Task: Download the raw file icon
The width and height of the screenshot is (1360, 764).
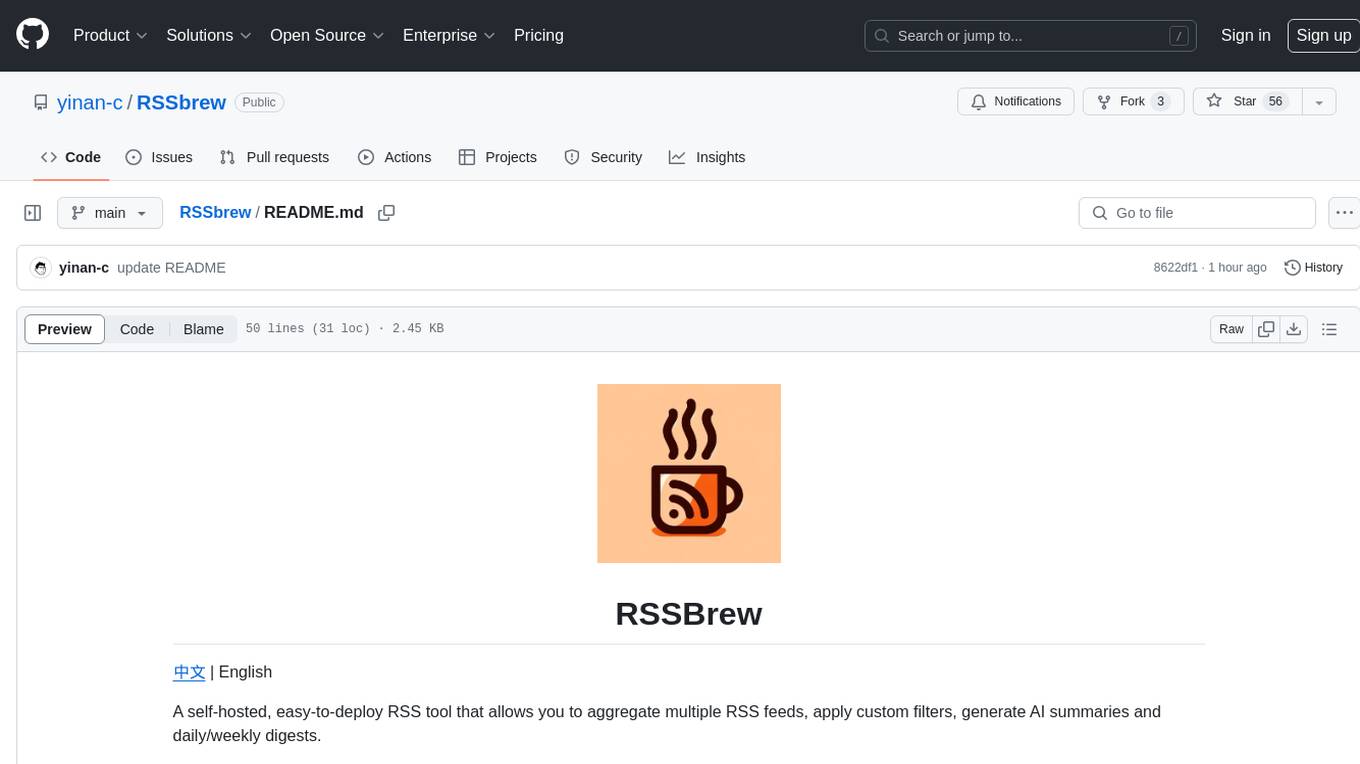Action: [1294, 329]
